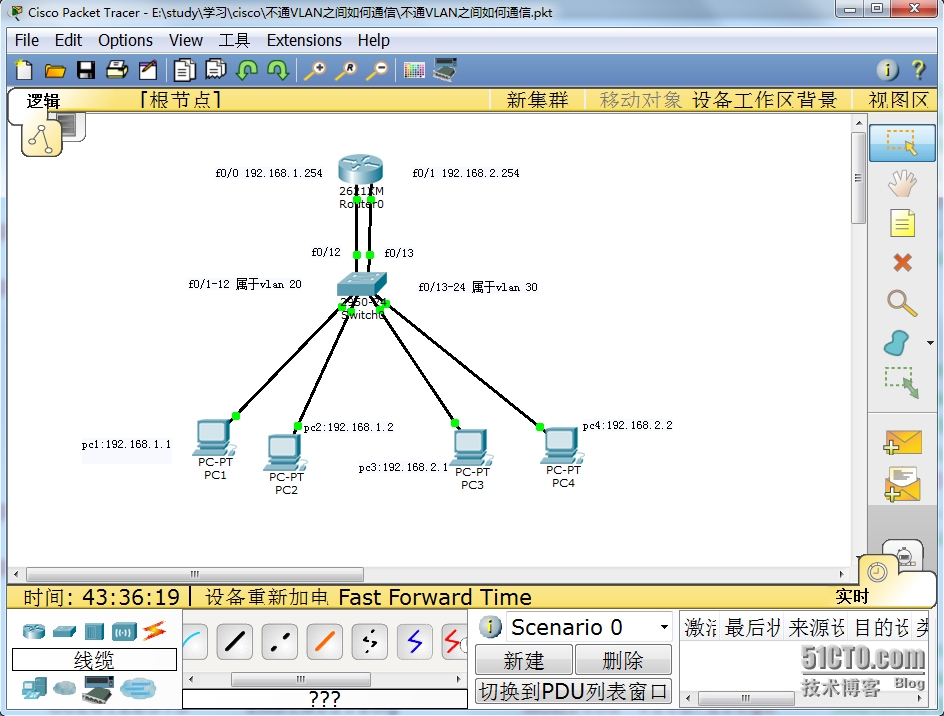
Task: Choose Wireless Devices category in device box
Action: [124, 632]
